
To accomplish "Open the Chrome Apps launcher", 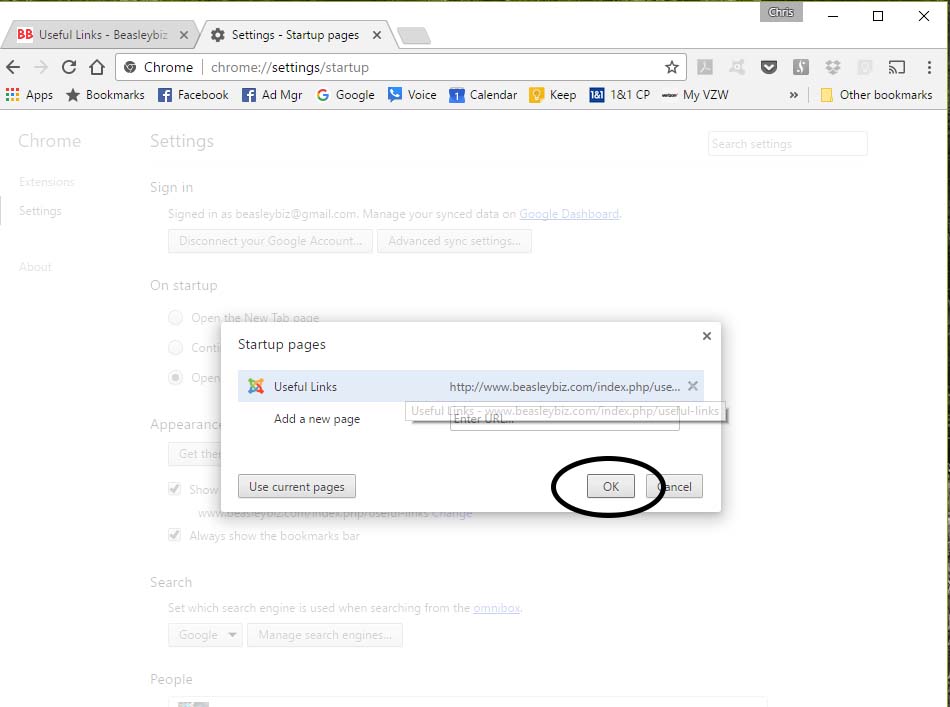I will [x=13, y=94].
